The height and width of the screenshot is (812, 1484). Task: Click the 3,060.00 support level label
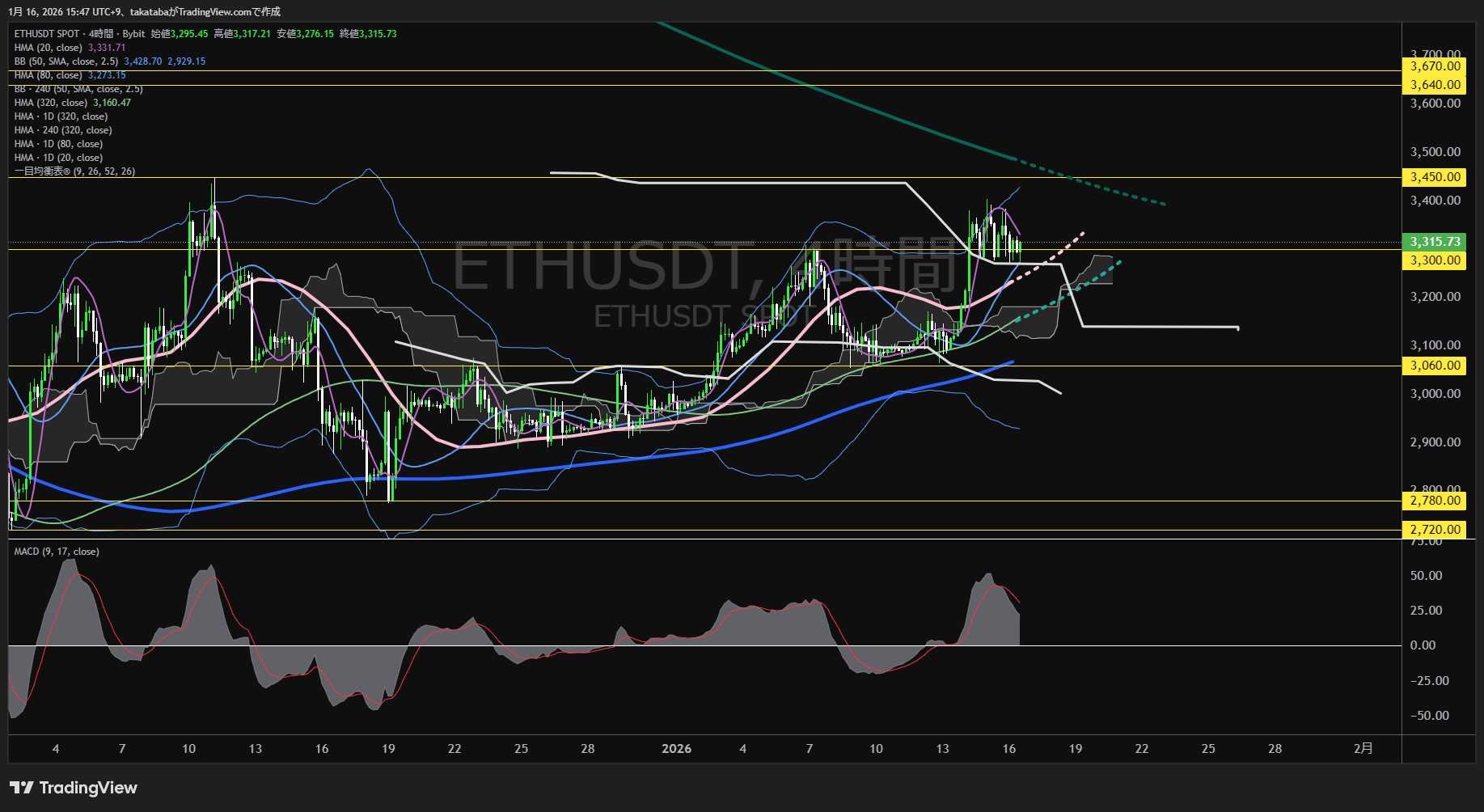click(x=1435, y=366)
